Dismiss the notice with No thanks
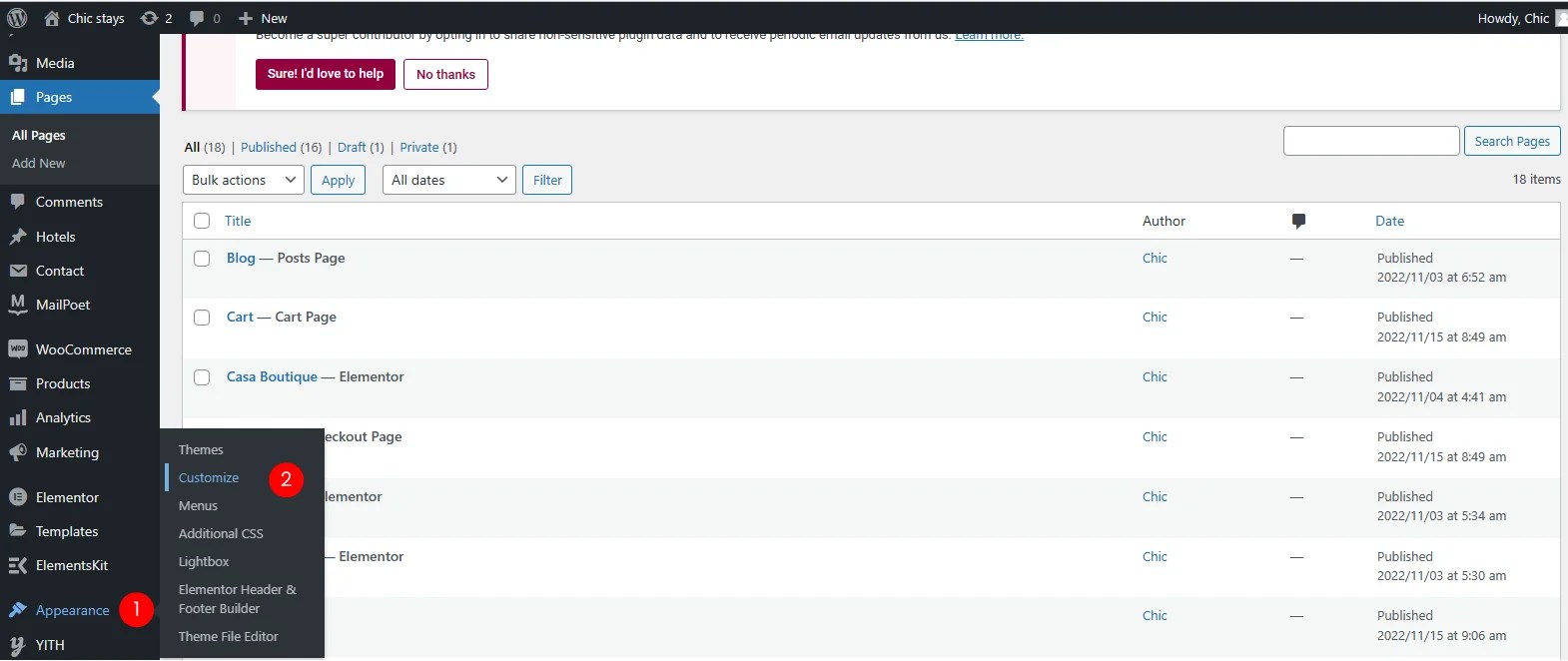The width and height of the screenshot is (1568, 661). (445, 74)
